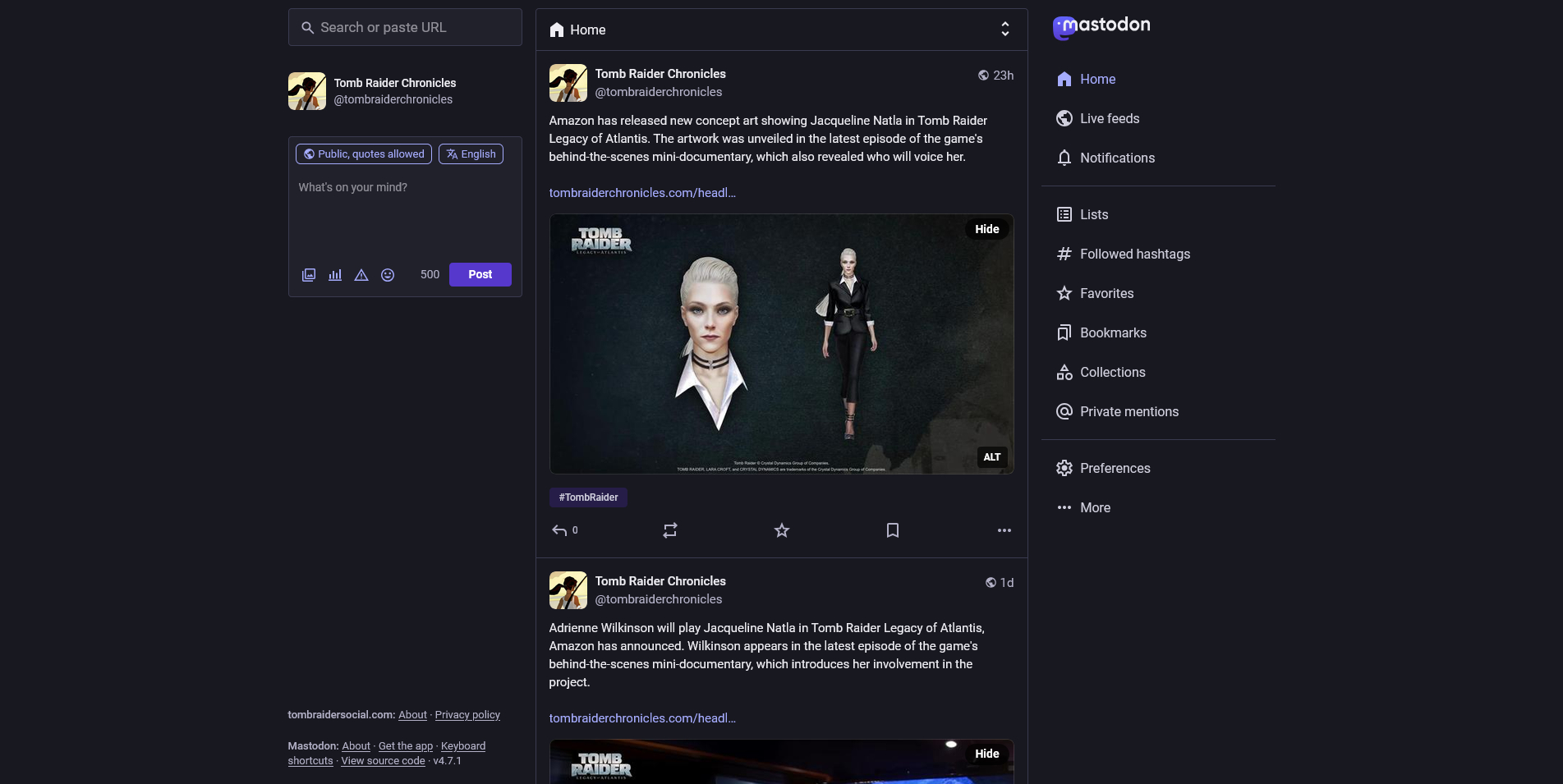This screenshot has height=784, width=1563.
Task: Open Favorites page
Action: (1095, 293)
